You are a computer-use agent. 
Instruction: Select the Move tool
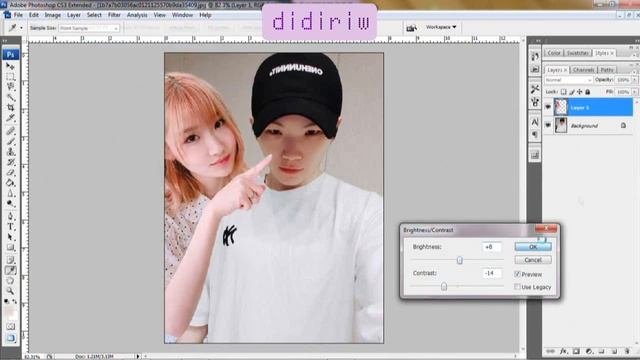click(x=10, y=66)
